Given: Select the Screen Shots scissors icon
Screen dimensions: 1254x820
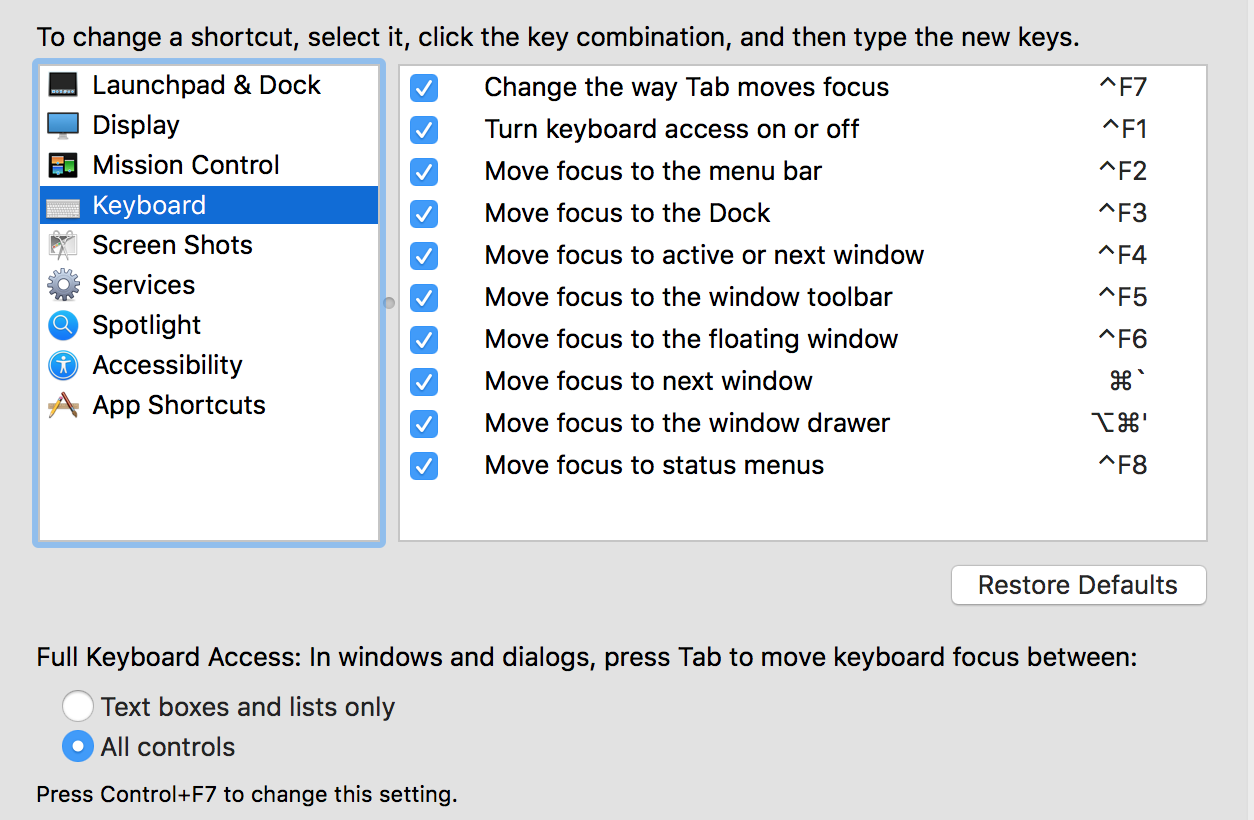Looking at the screenshot, I should click(63, 245).
